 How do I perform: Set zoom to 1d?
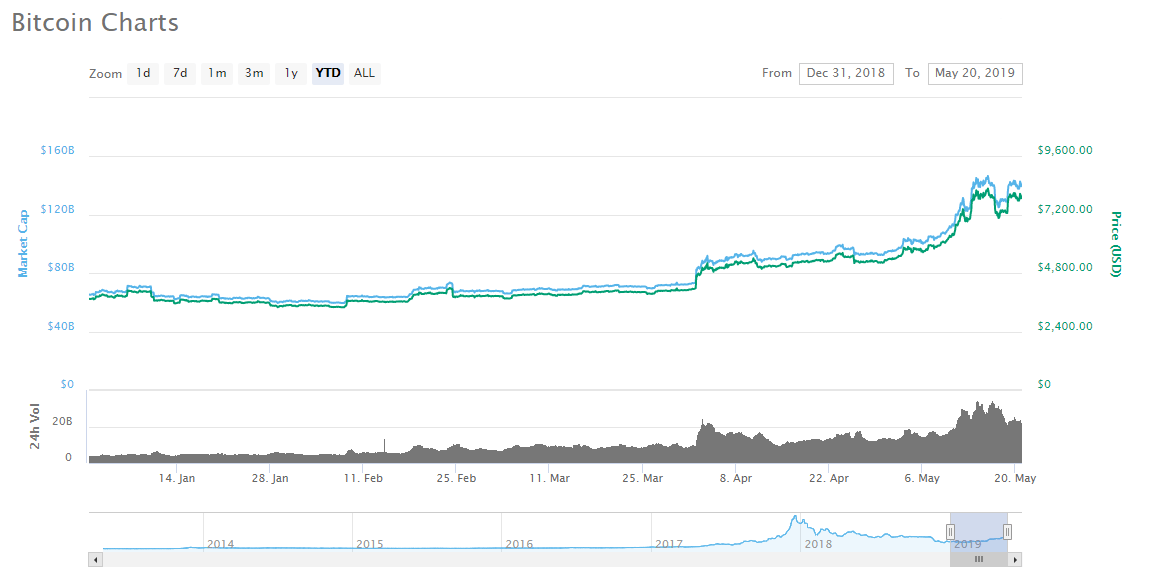click(143, 73)
